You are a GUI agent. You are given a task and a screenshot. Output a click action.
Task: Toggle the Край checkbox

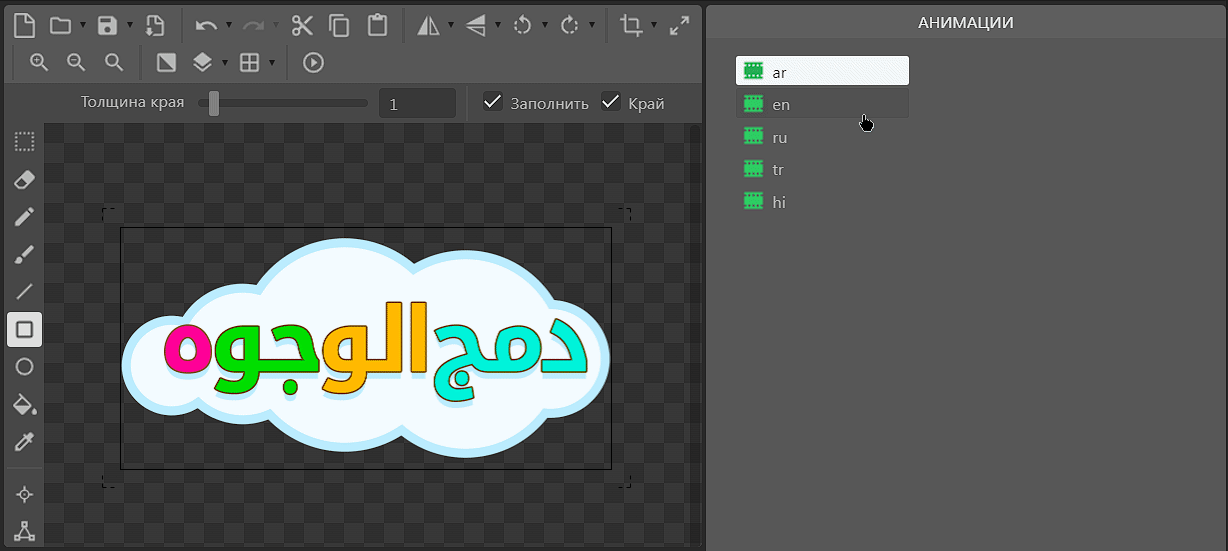610,102
